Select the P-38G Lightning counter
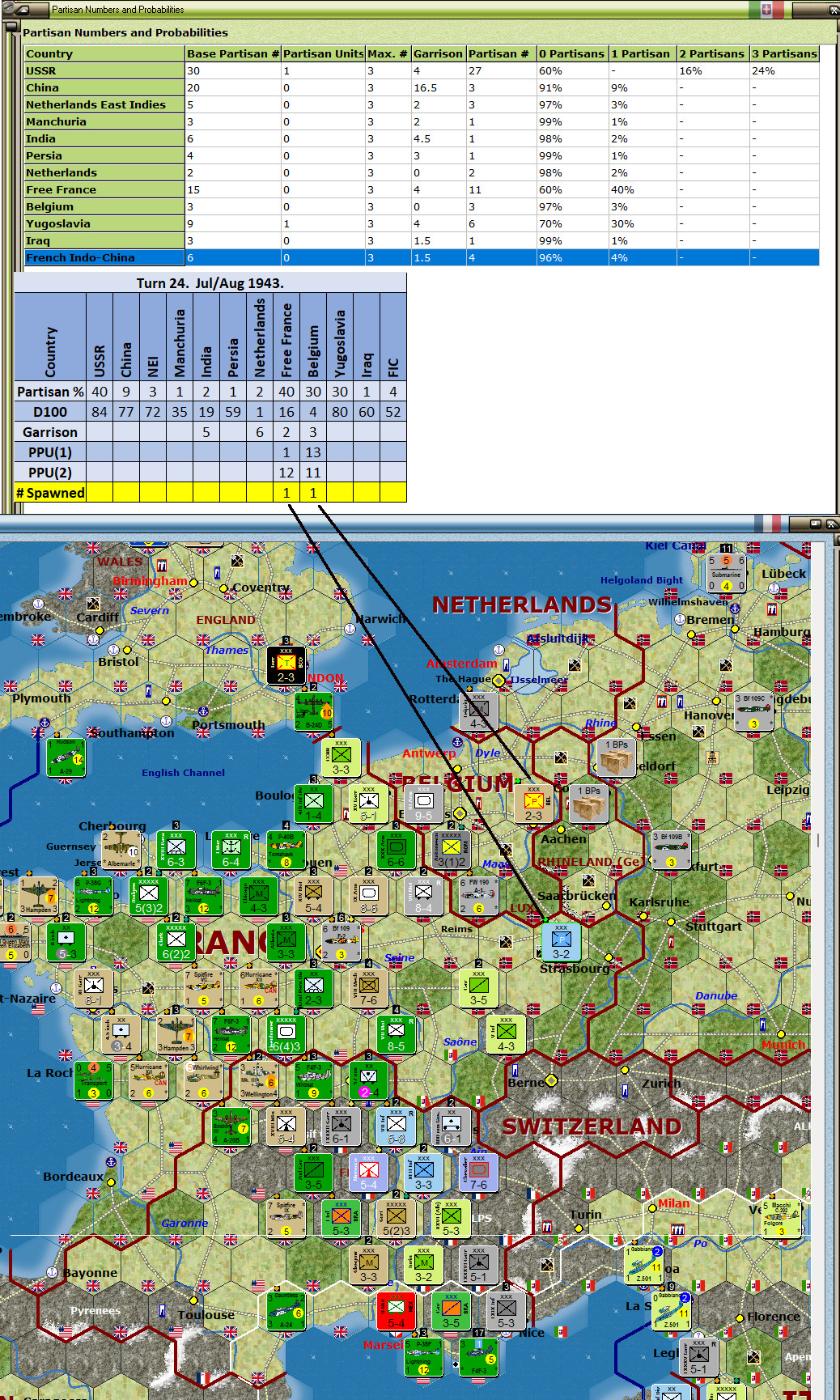 click(x=93, y=897)
